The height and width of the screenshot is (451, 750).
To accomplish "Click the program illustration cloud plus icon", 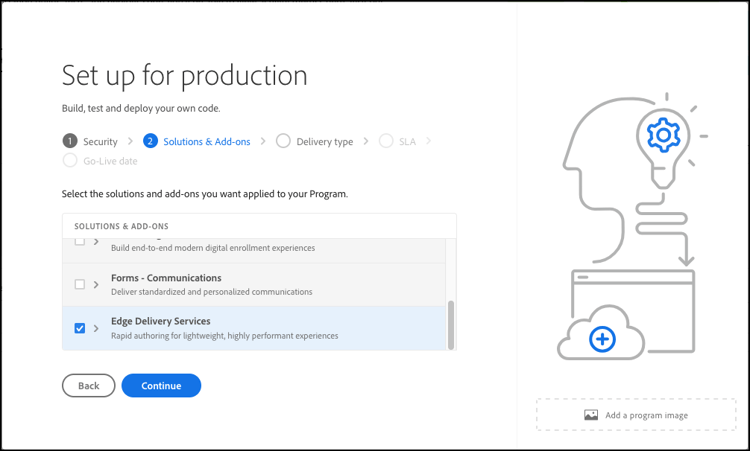I will coord(602,339).
